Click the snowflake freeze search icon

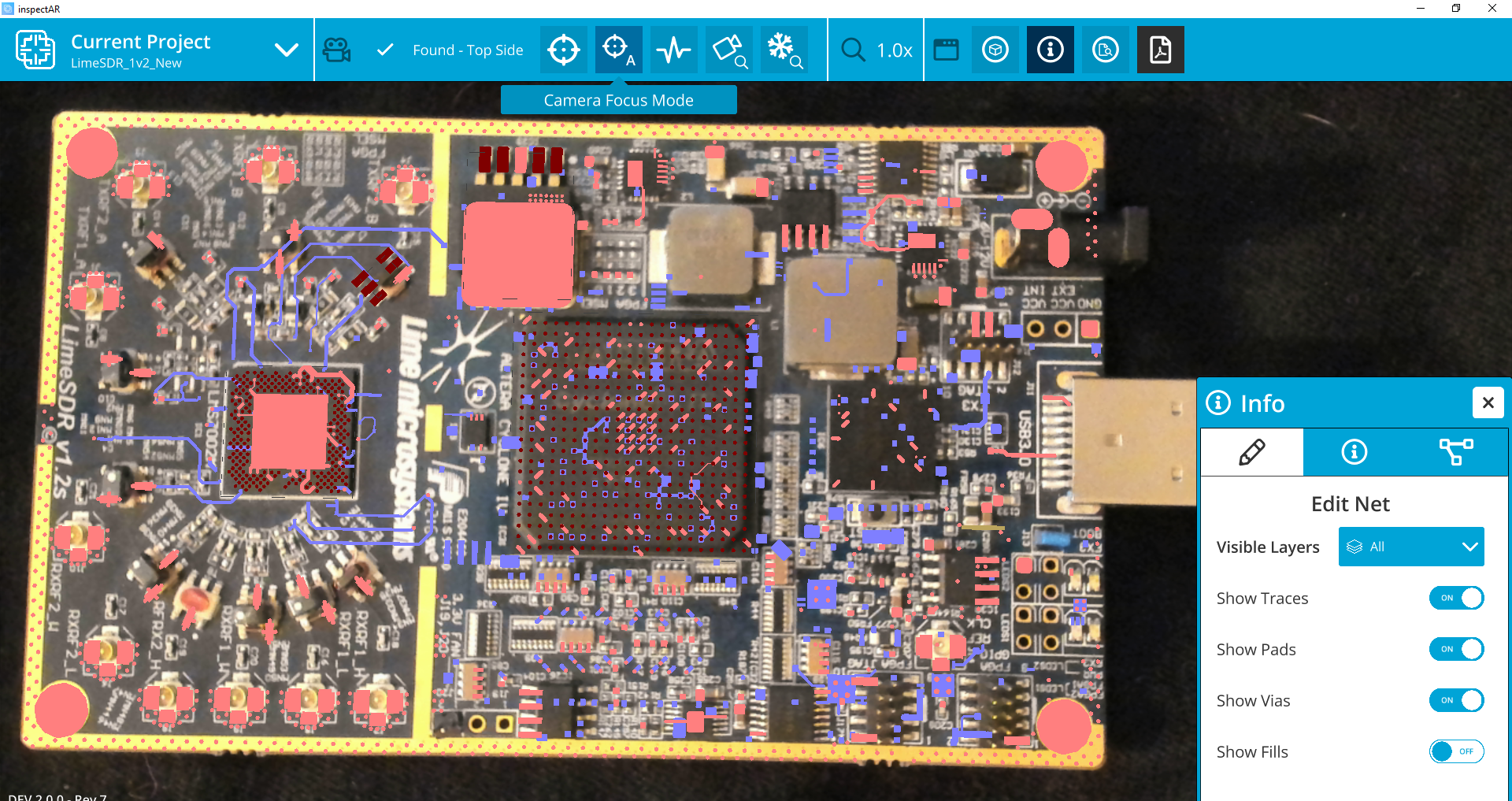784,50
